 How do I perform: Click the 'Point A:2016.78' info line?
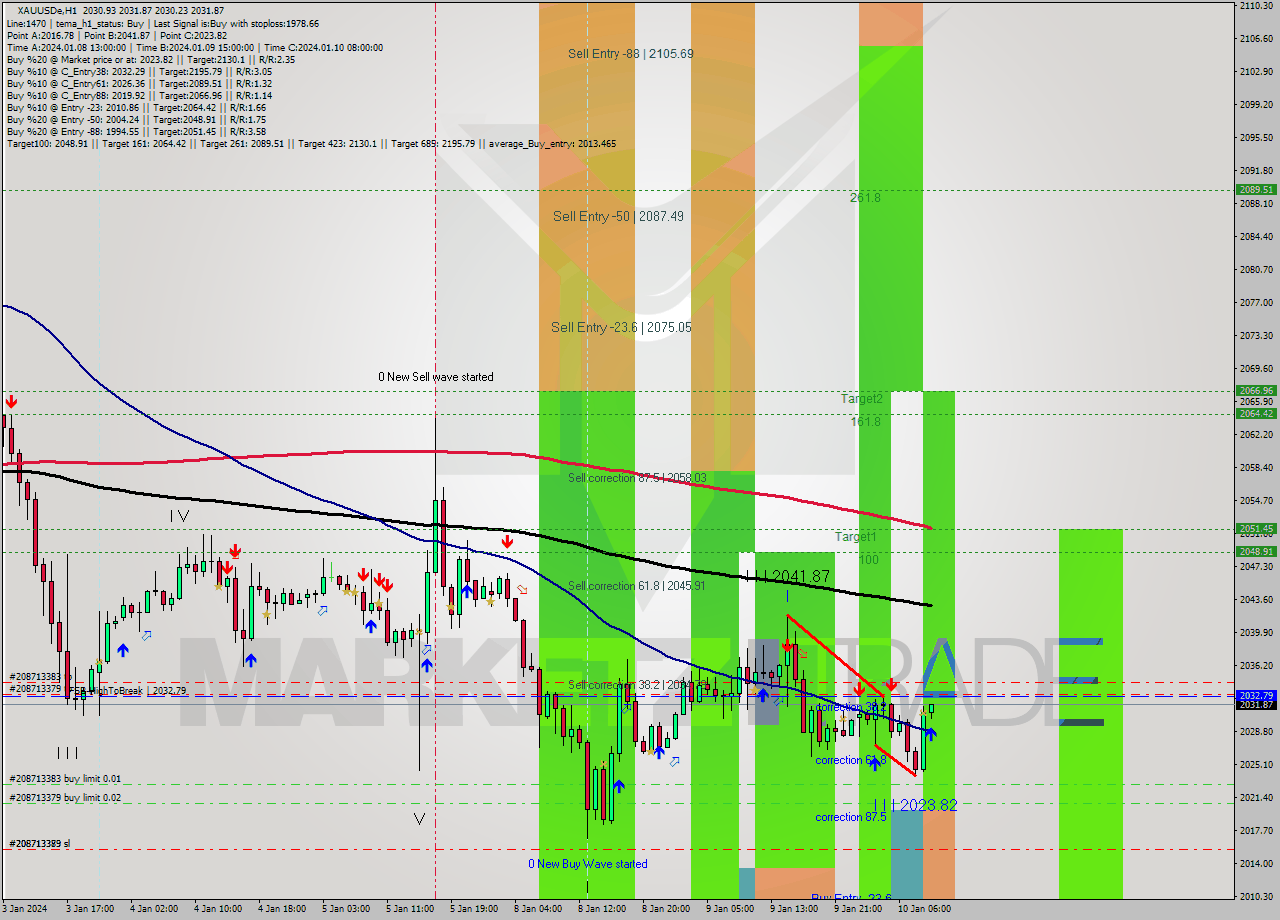[x=117, y=35]
